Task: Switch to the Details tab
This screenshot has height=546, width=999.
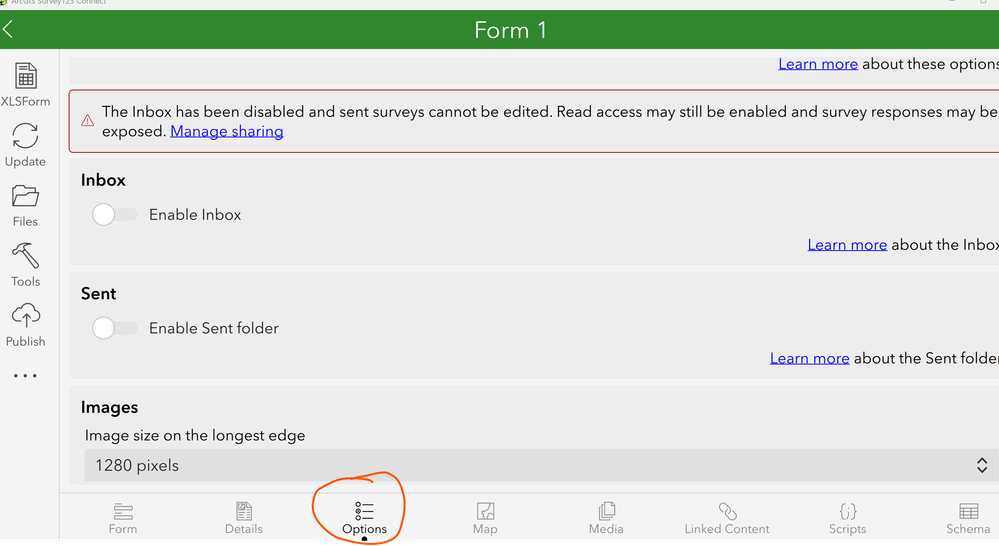Action: [x=243, y=518]
